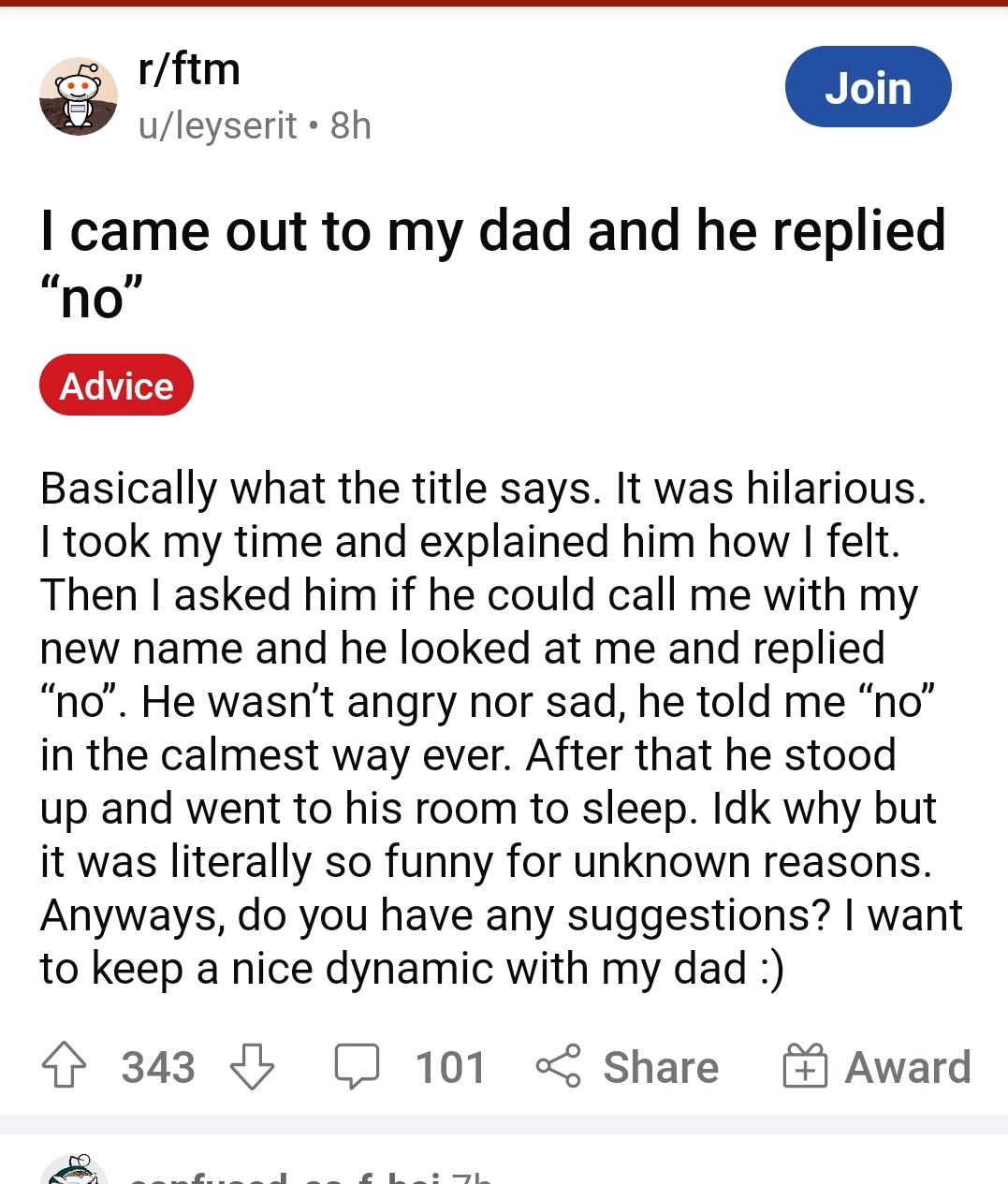Open the r/ftm subreddit name link
Screen dimensions: 1008x1184
(189, 69)
